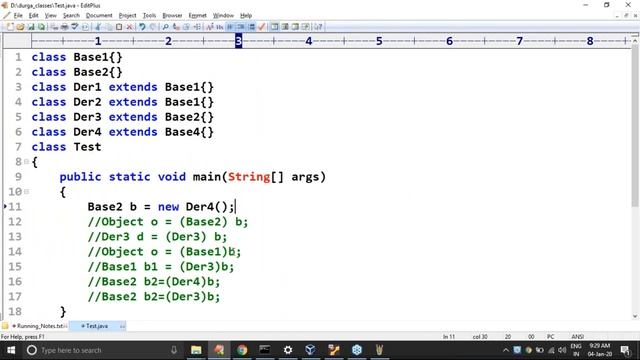Open the Help menu
Screen dimensions: 640x360
246,16
